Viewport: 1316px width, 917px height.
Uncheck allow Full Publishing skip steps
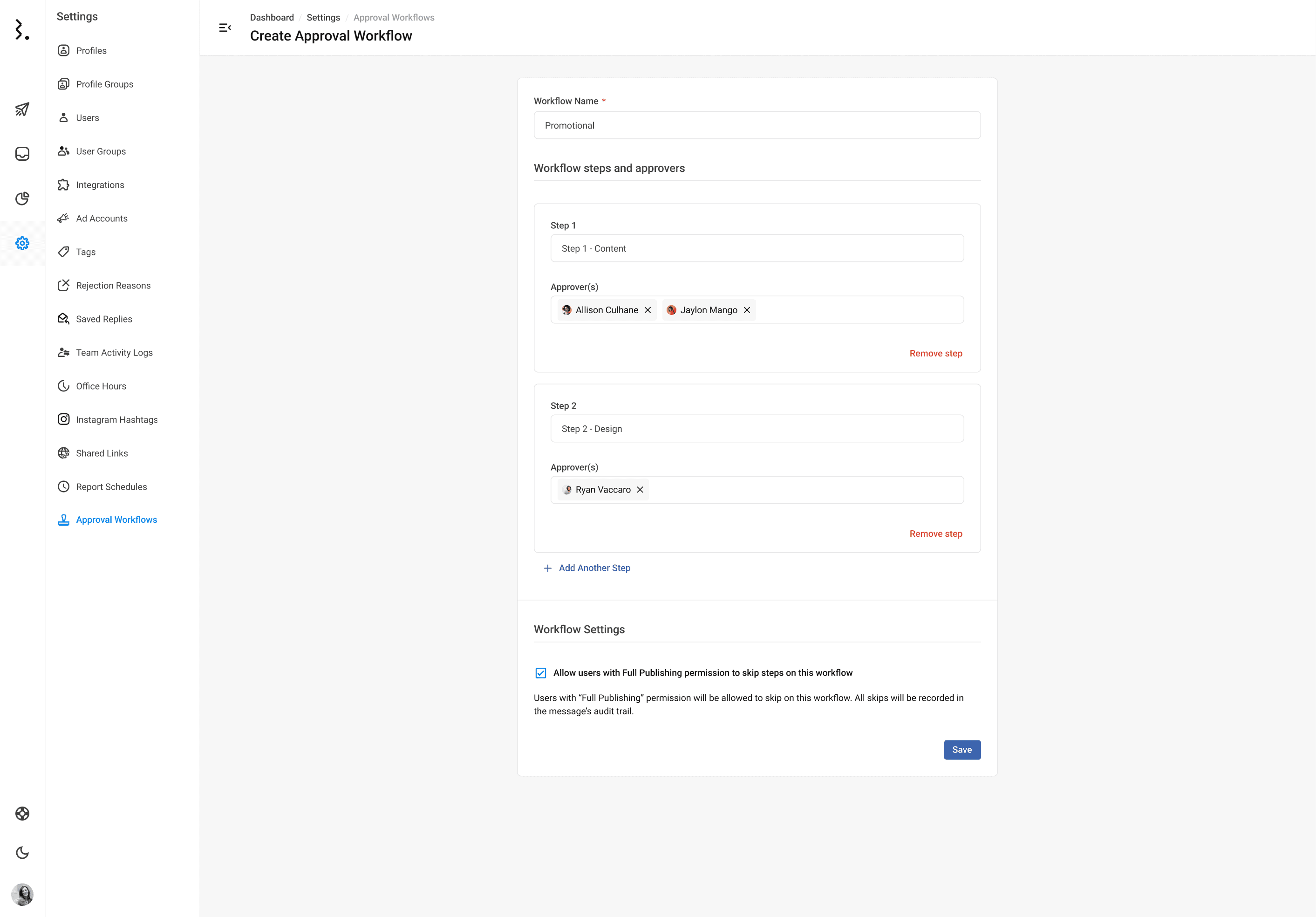click(540, 673)
